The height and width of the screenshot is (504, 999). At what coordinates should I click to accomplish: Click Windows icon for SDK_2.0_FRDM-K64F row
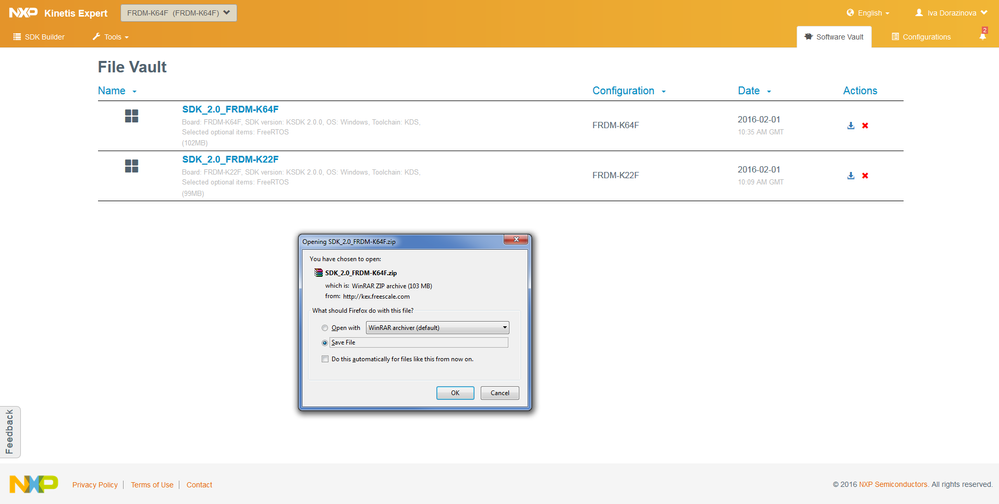pyautogui.click(x=131, y=116)
